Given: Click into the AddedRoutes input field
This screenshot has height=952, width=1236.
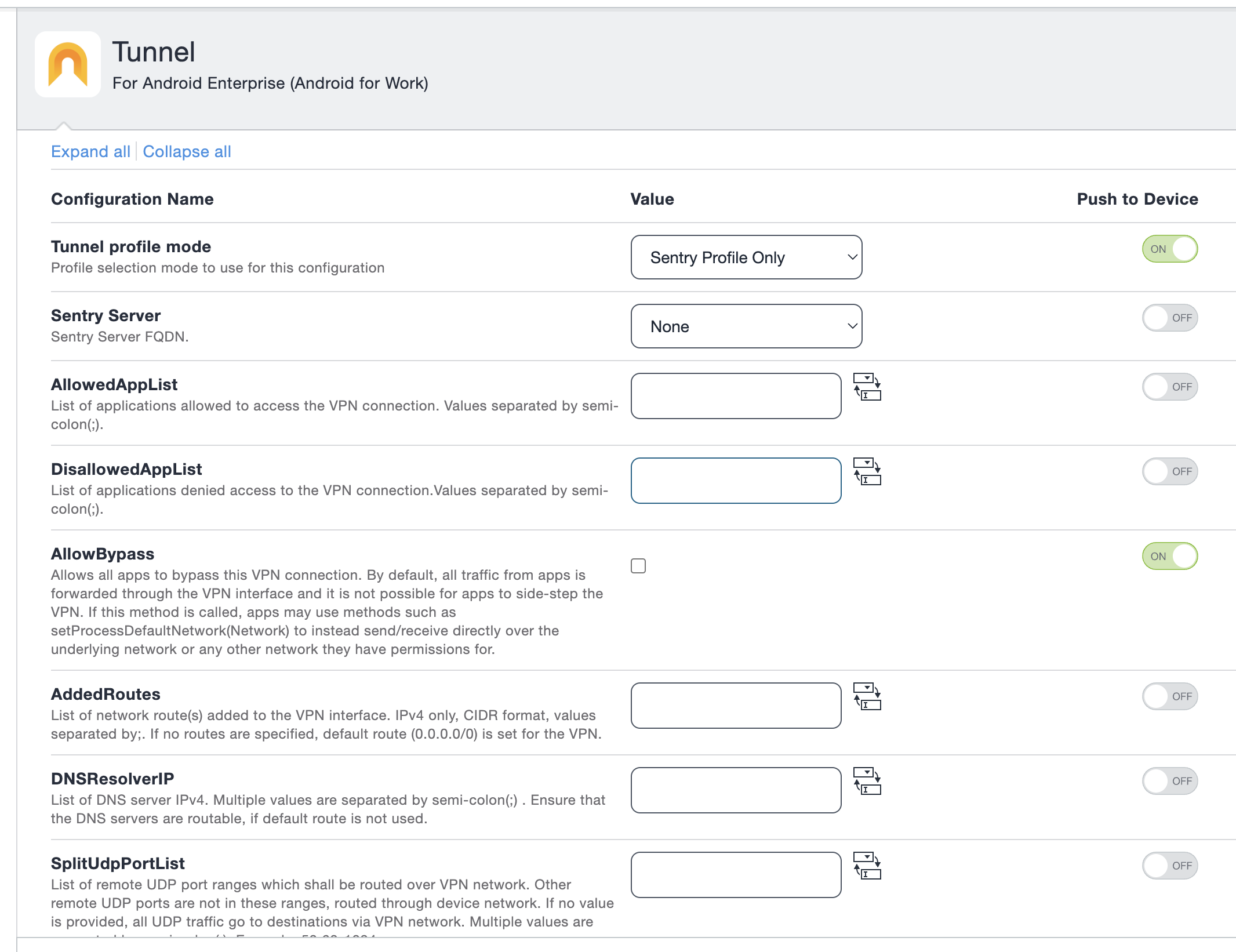Looking at the screenshot, I should click(736, 705).
